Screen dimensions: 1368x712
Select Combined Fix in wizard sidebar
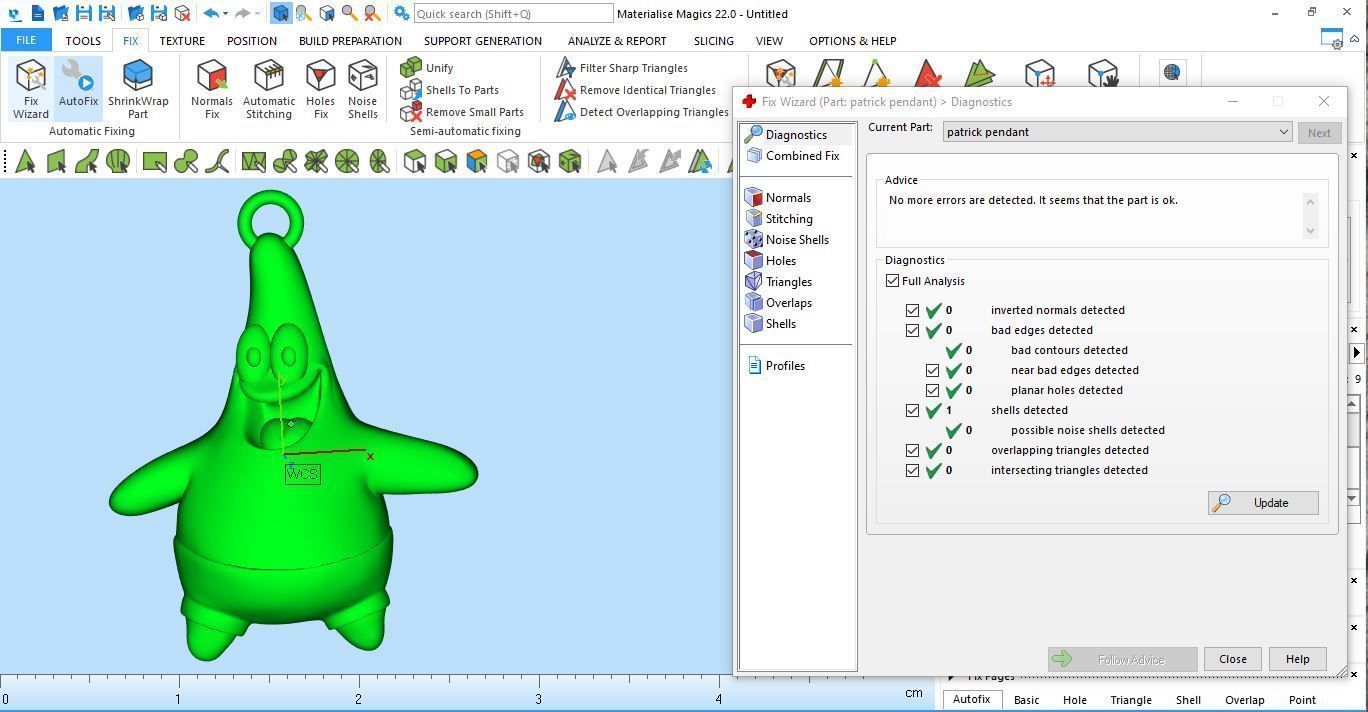793,156
